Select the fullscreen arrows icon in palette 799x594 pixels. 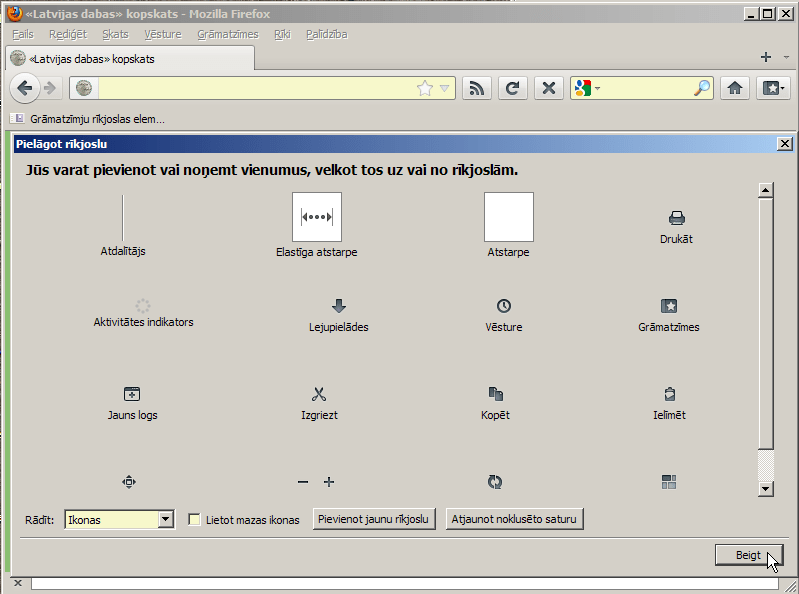pos(129,482)
